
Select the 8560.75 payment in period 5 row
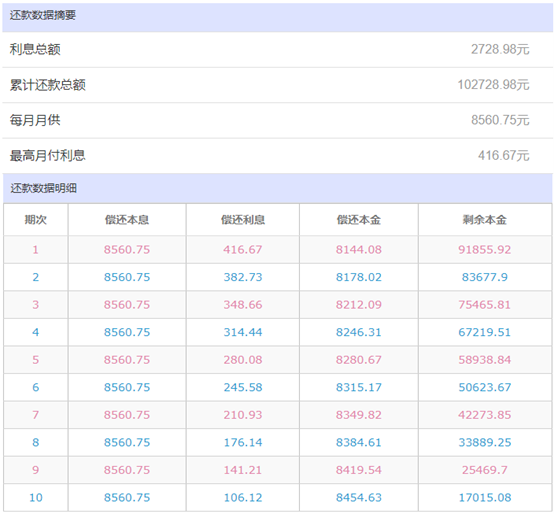coord(127,360)
